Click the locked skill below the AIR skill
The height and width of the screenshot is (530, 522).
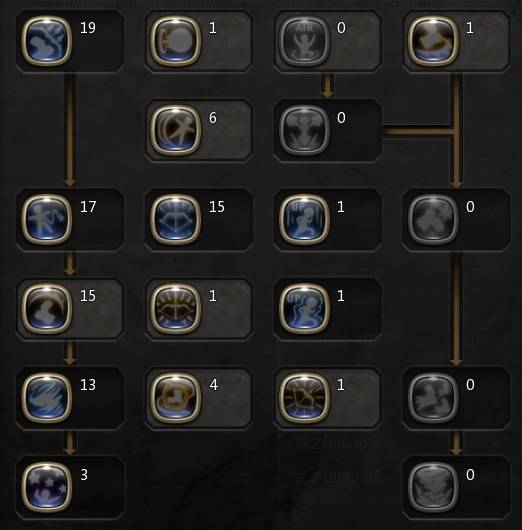pyautogui.click(x=304, y=130)
